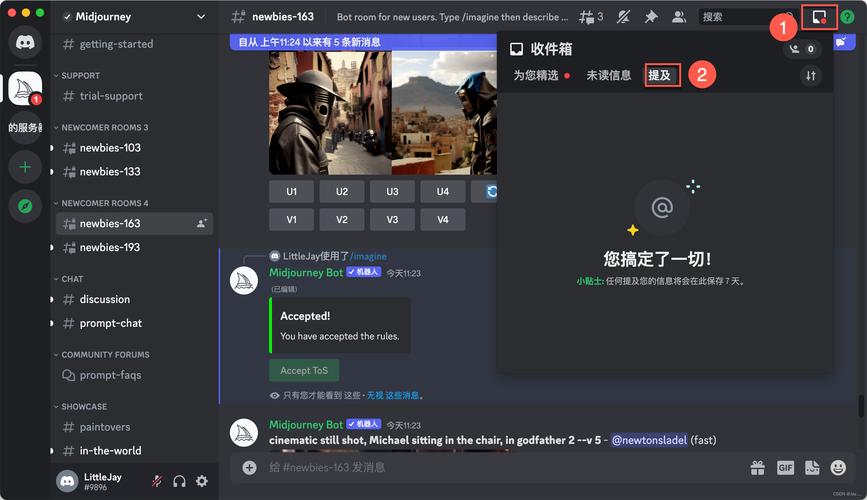The image size is (867, 500).
Task: Open the Midjourney server dropdown menu
Action: pos(201,17)
